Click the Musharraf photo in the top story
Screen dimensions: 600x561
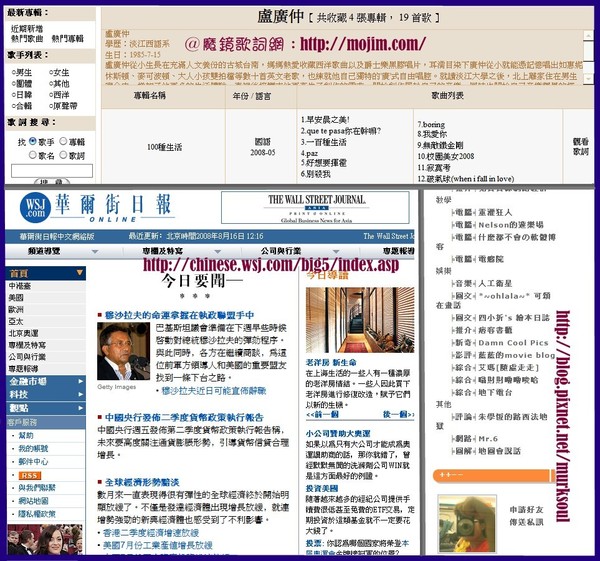[x=123, y=351]
